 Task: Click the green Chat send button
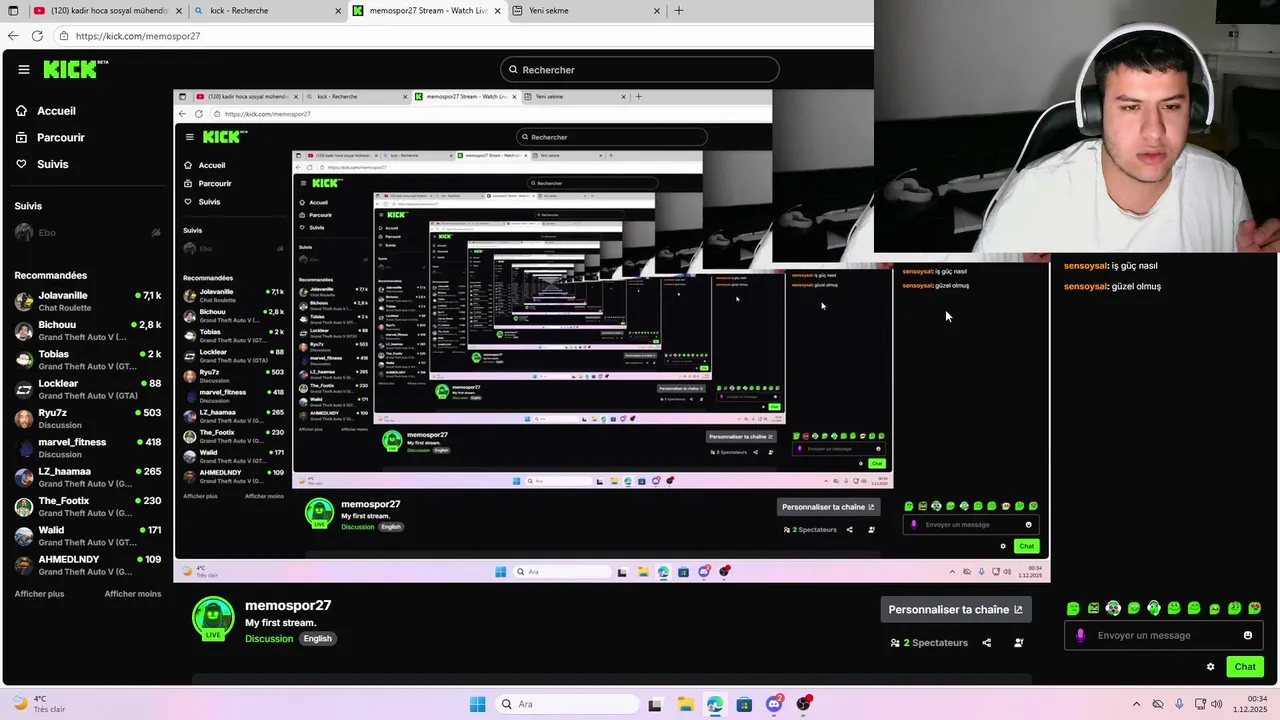coord(1245,667)
